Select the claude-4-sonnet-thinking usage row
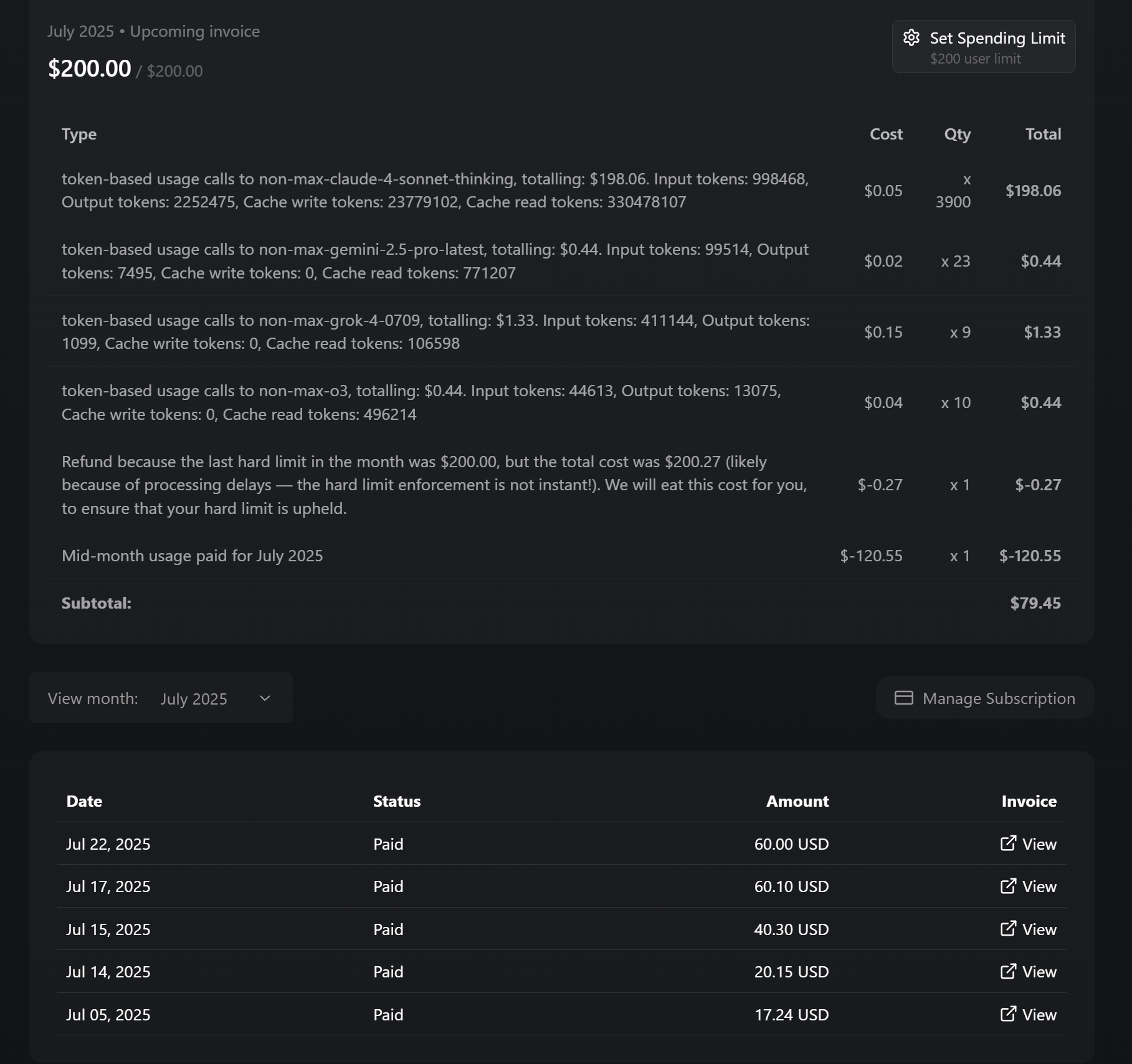Image resolution: width=1132 pixels, height=1064 pixels. click(x=435, y=191)
